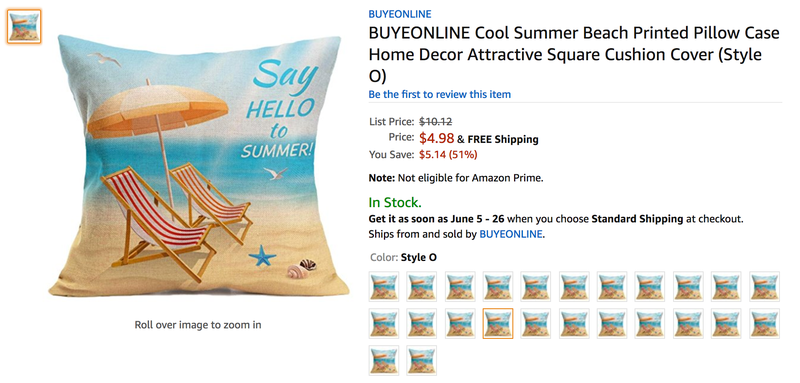Click the $4.98 price text
The width and height of the screenshot is (800, 383).
click(437, 138)
